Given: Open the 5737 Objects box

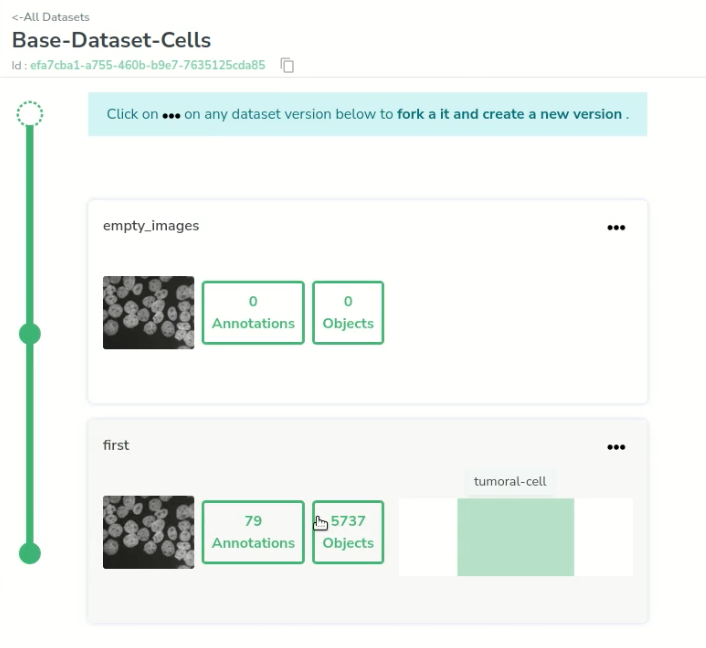Looking at the screenshot, I should click(x=348, y=532).
